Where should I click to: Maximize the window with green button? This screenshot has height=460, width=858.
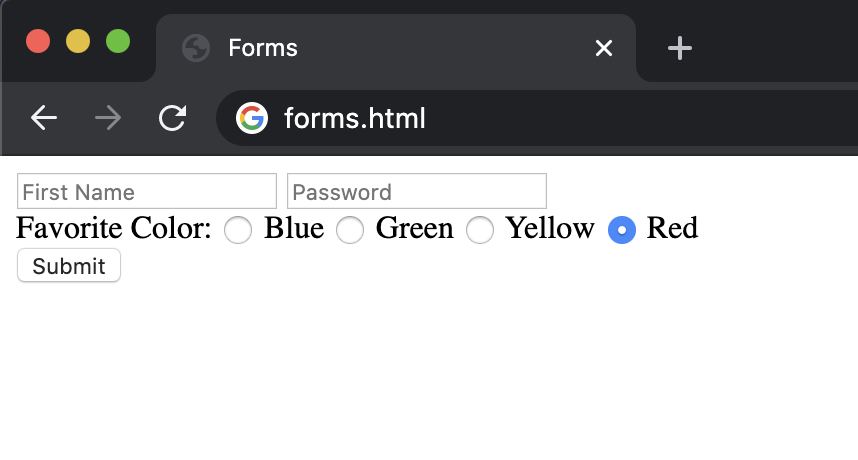click(x=118, y=42)
